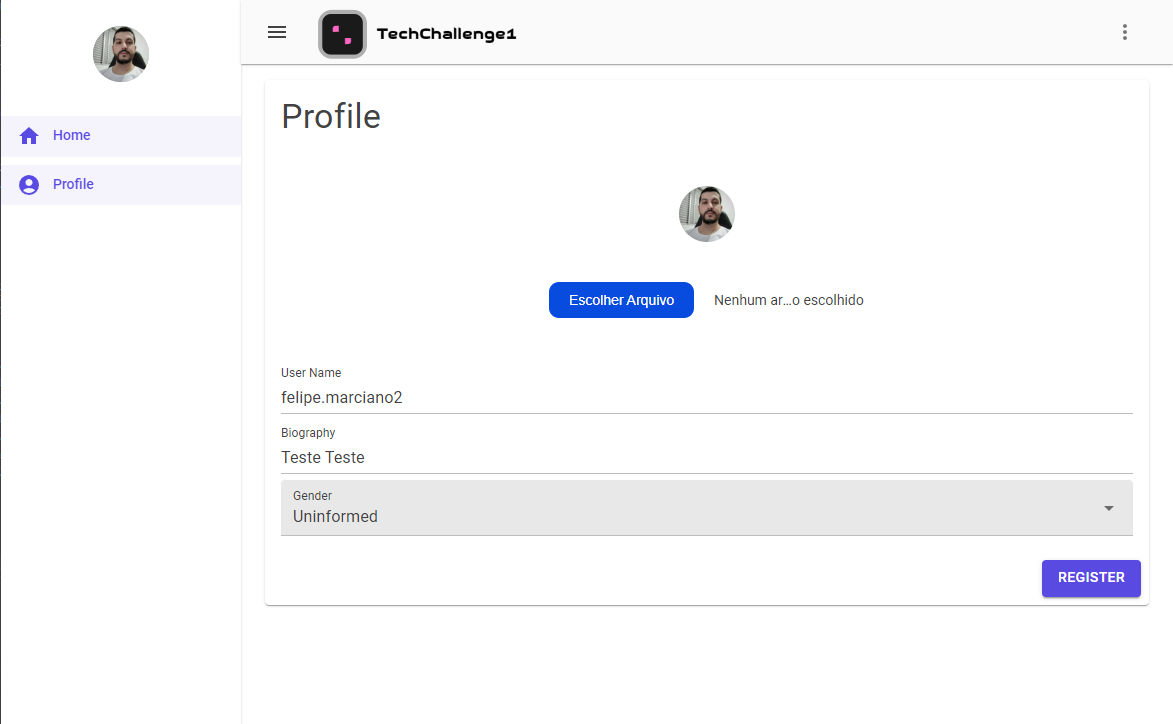Click the Profile person icon in sidebar

point(29,185)
